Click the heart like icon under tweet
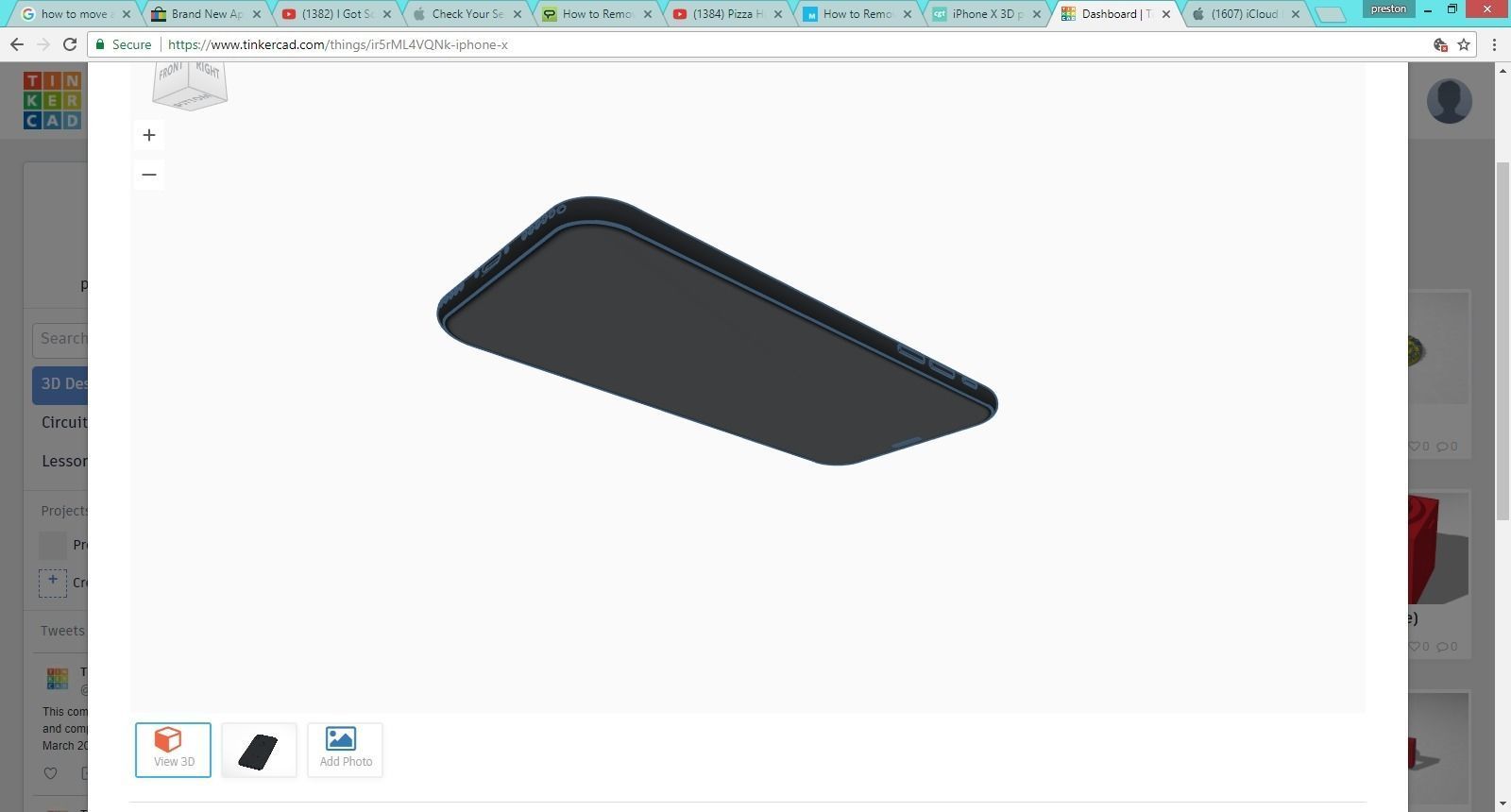 51,773
